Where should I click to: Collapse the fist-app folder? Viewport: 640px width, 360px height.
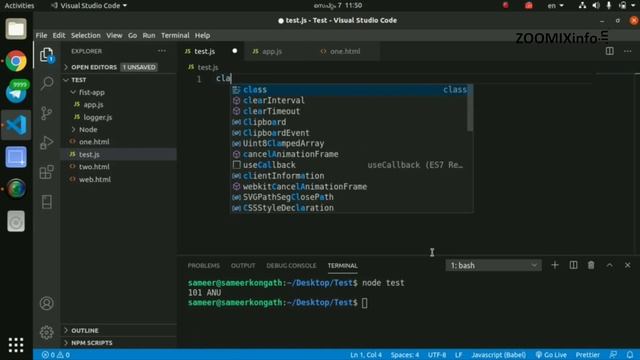(x=91, y=92)
